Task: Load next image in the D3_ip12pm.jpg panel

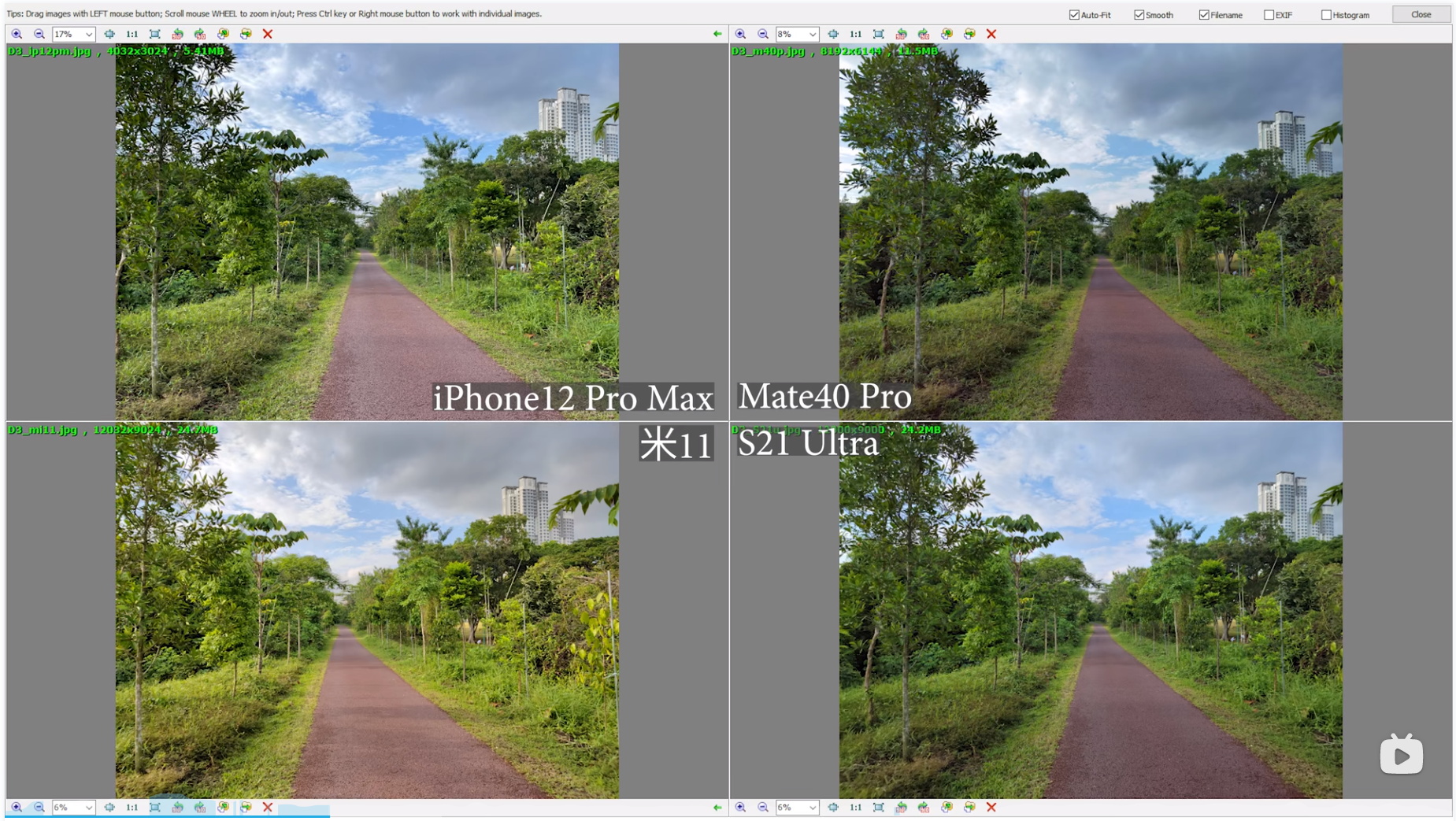Action: (246, 34)
